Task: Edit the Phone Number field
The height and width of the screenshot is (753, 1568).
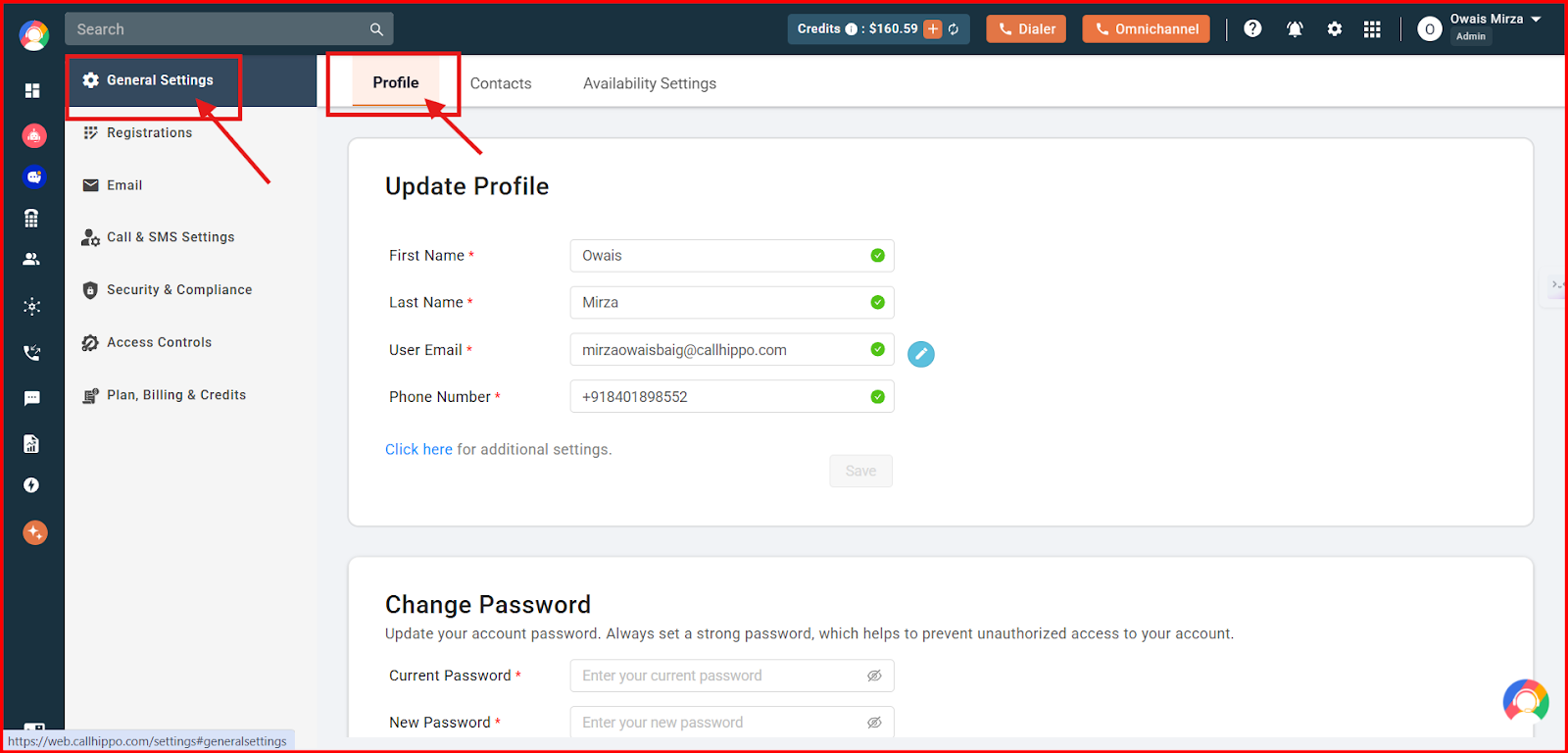Action: (732, 397)
